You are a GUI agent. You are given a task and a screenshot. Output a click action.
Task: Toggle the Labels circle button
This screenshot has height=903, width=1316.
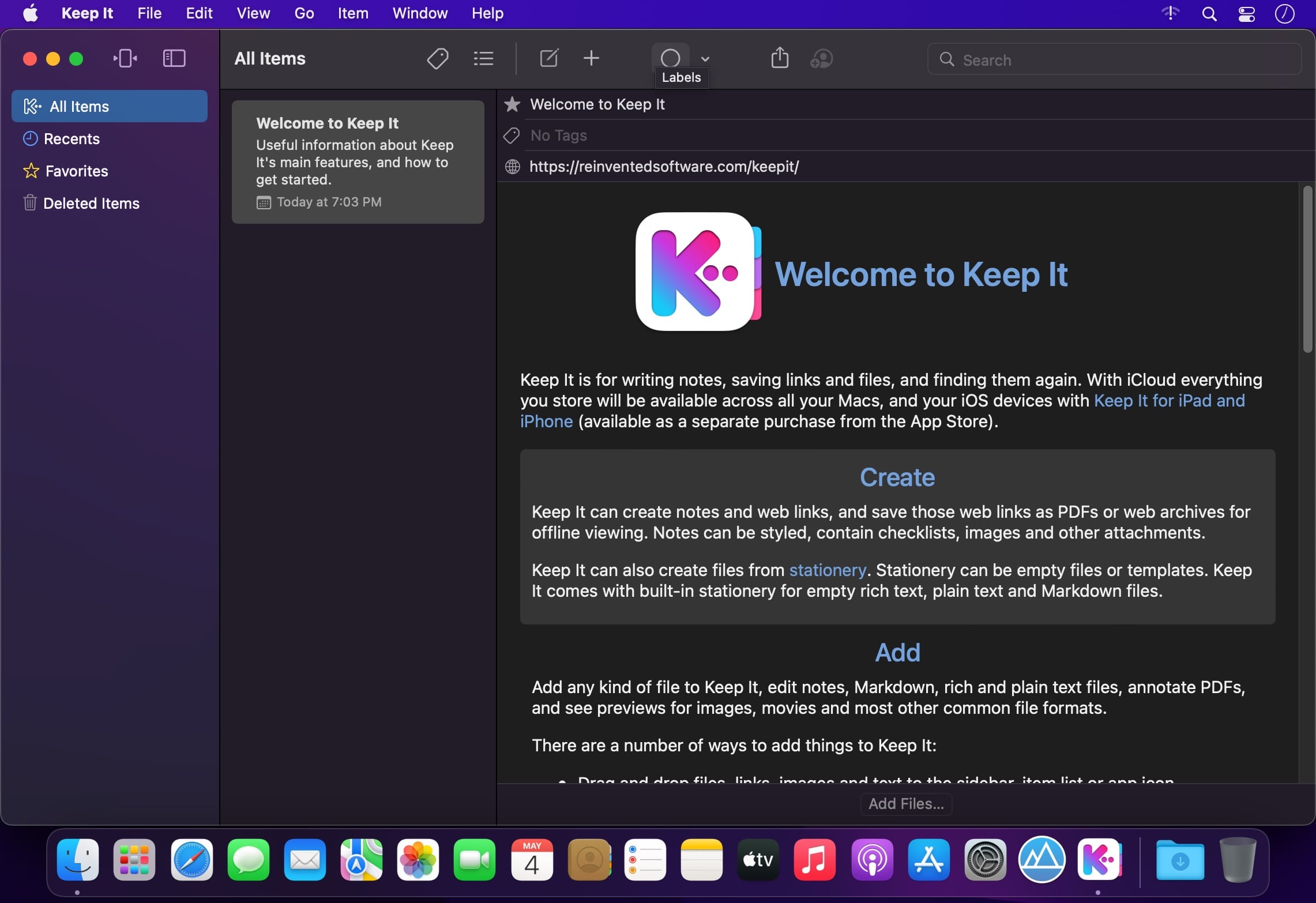(x=670, y=58)
